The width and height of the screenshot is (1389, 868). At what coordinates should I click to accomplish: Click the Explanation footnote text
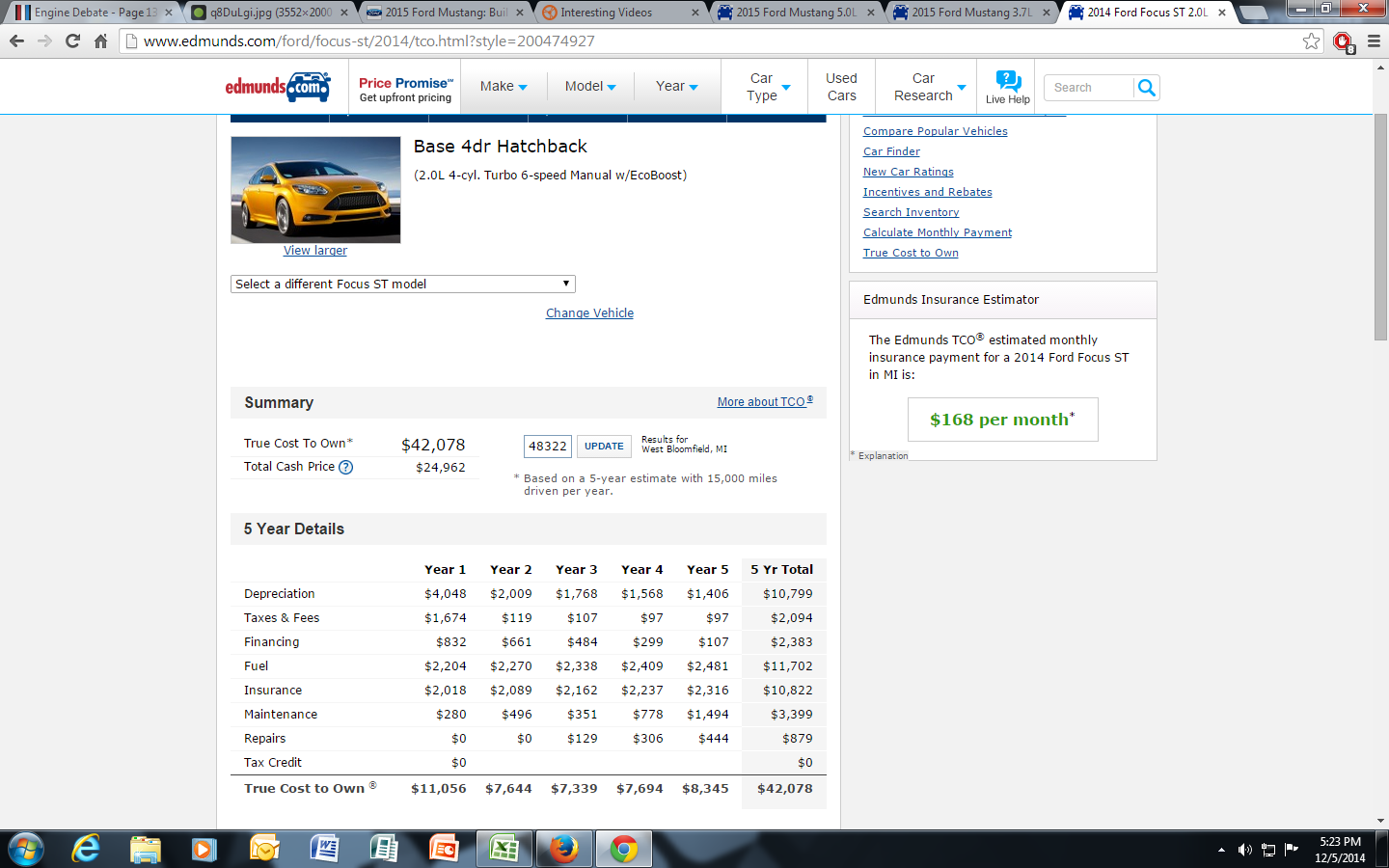click(883, 455)
